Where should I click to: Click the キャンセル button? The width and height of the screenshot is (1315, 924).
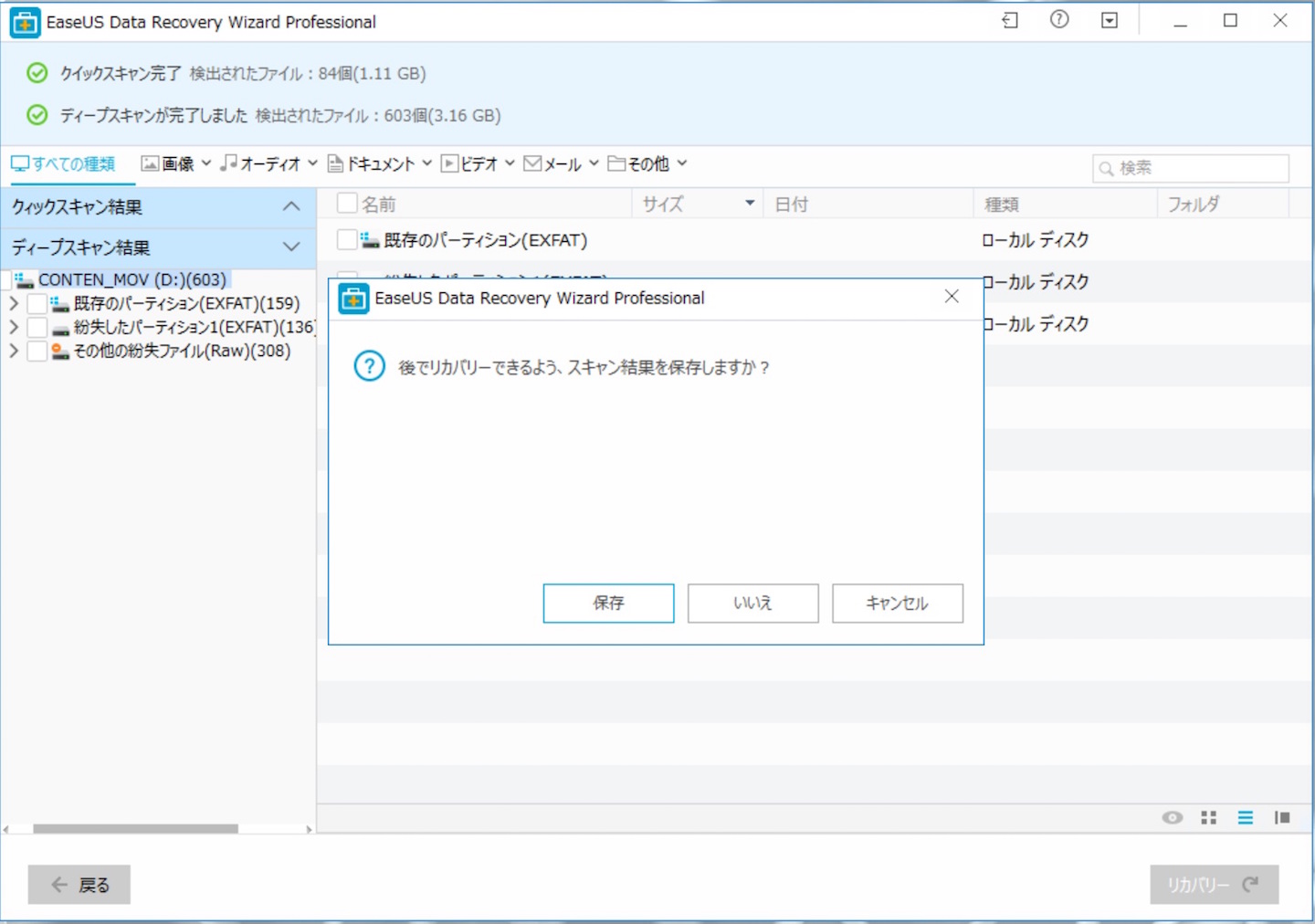897,603
